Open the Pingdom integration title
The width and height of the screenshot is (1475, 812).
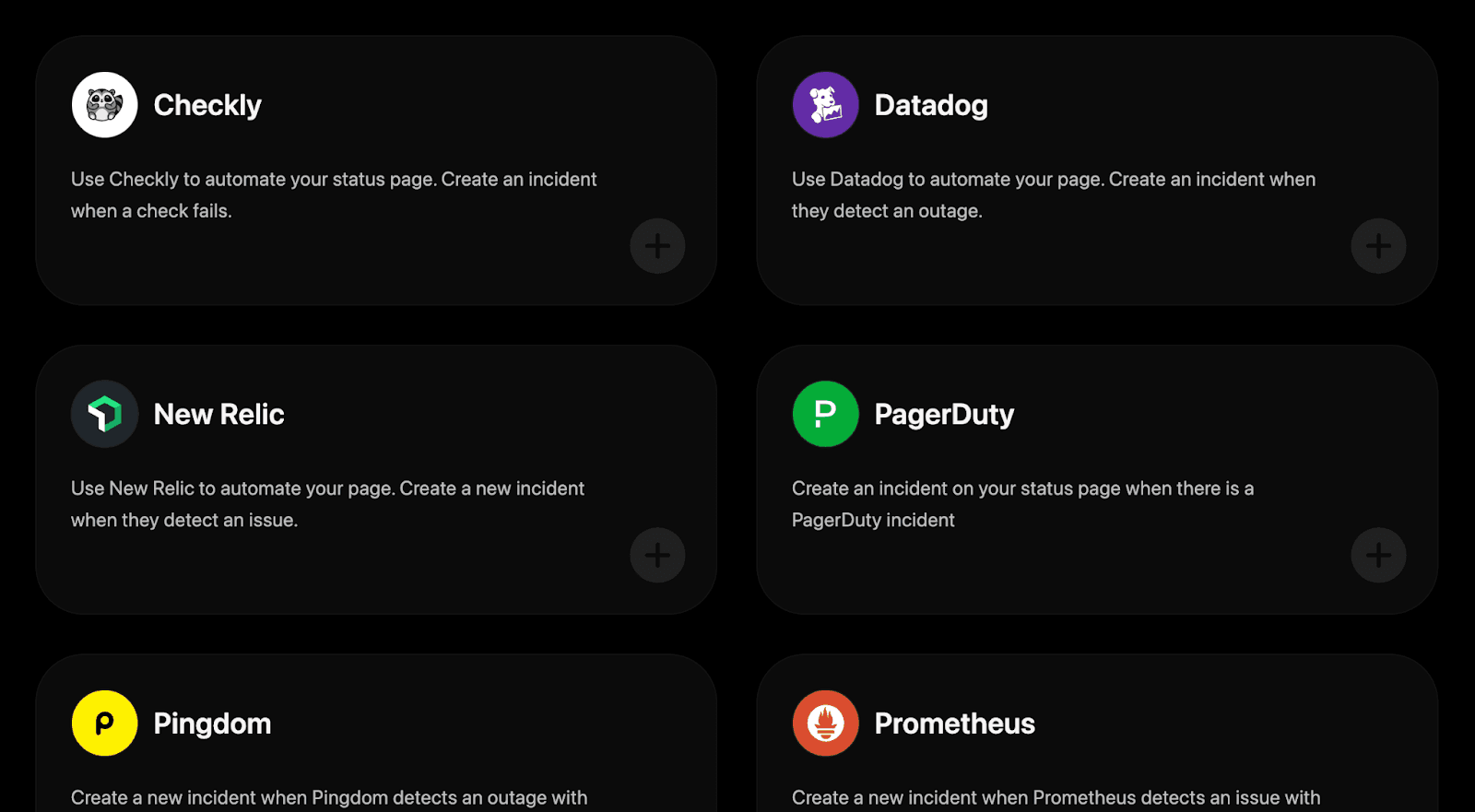click(212, 724)
